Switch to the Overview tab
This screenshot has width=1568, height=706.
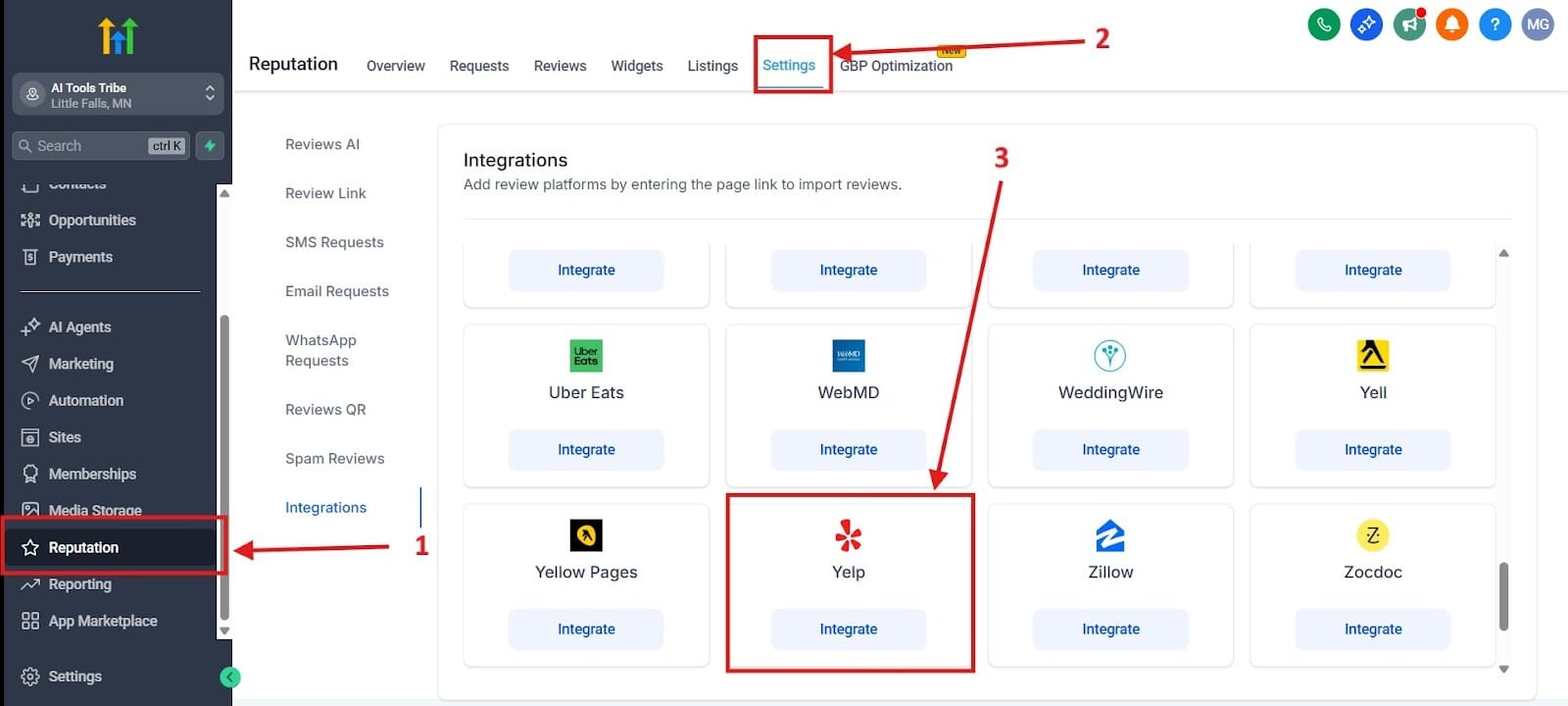click(395, 66)
